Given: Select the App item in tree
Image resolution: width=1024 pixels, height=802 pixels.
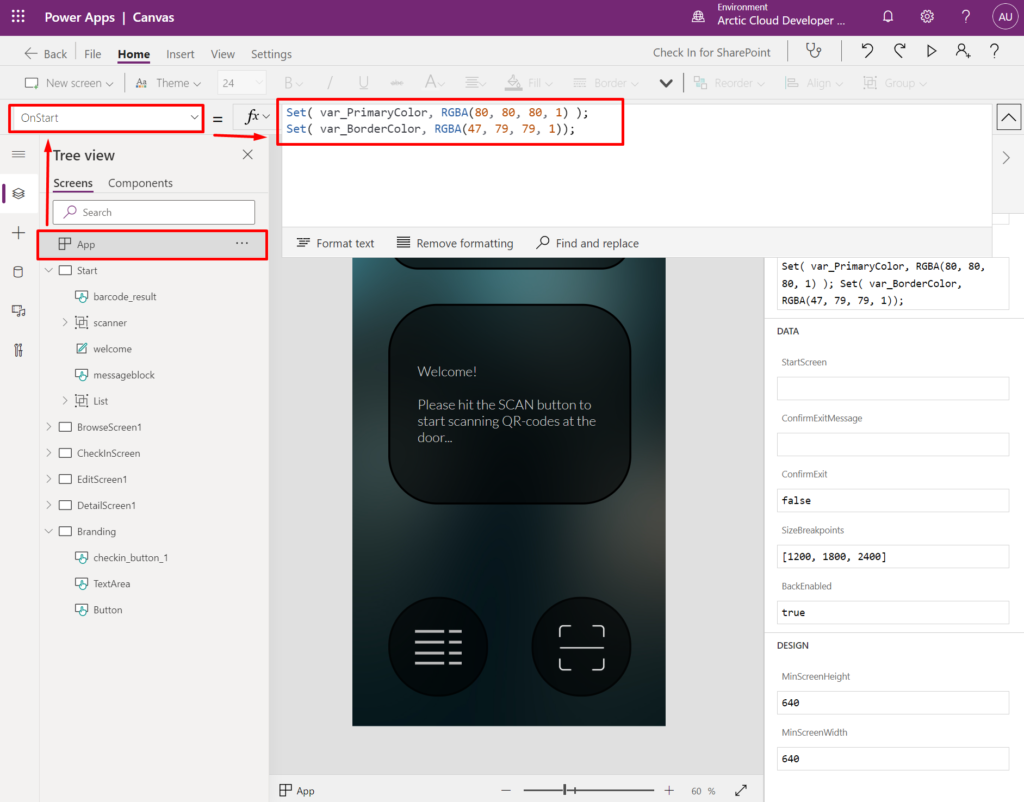Looking at the screenshot, I should point(152,244).
